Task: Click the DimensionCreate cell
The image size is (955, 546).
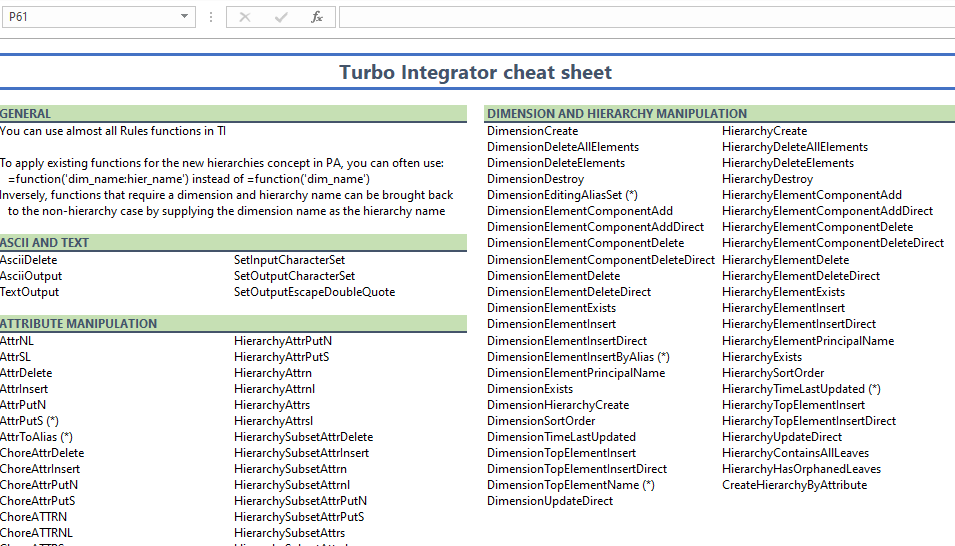Action: pos(532,131)
